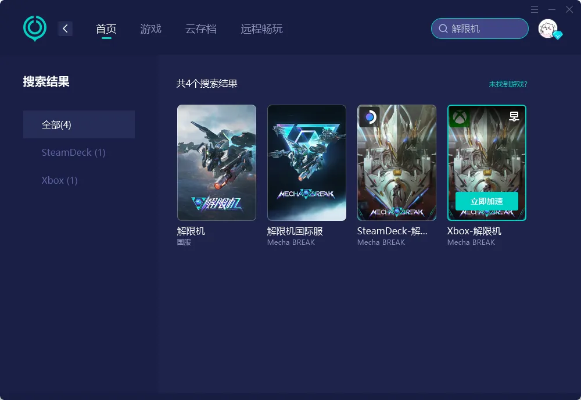Open the 解限机国际服 game cover

coord(306,163)
